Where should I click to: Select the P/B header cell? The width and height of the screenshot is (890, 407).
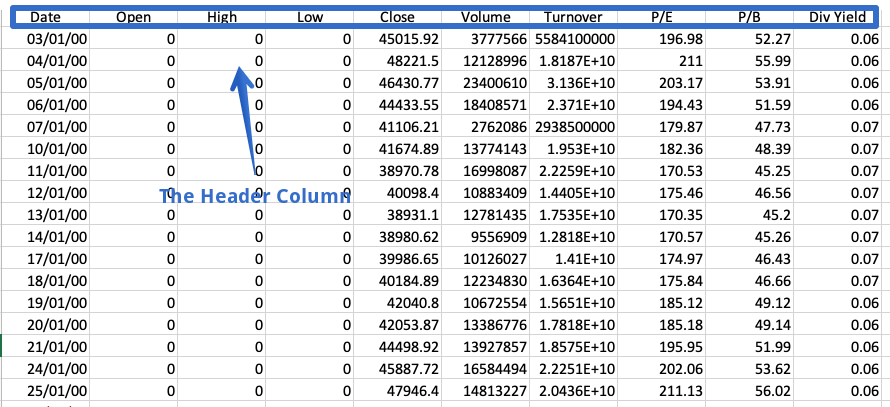tap(749, 17)
